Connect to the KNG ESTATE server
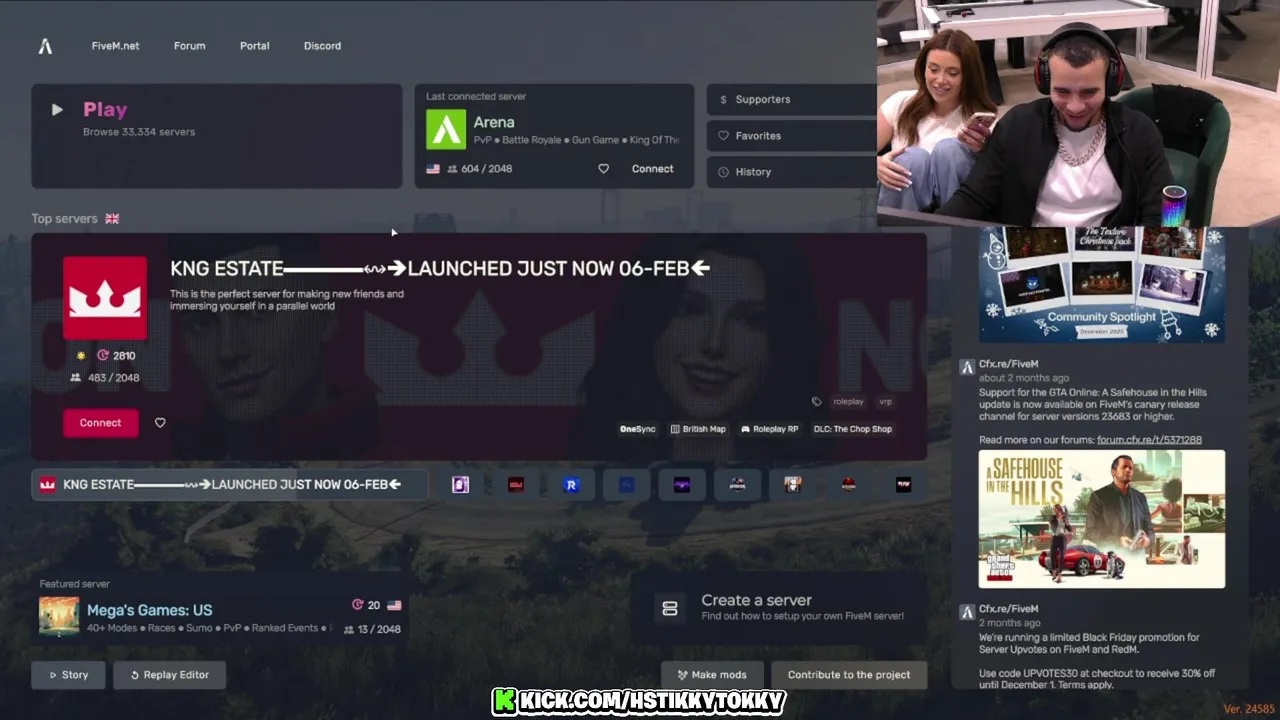1280x720 pixels. click(100, 423)
